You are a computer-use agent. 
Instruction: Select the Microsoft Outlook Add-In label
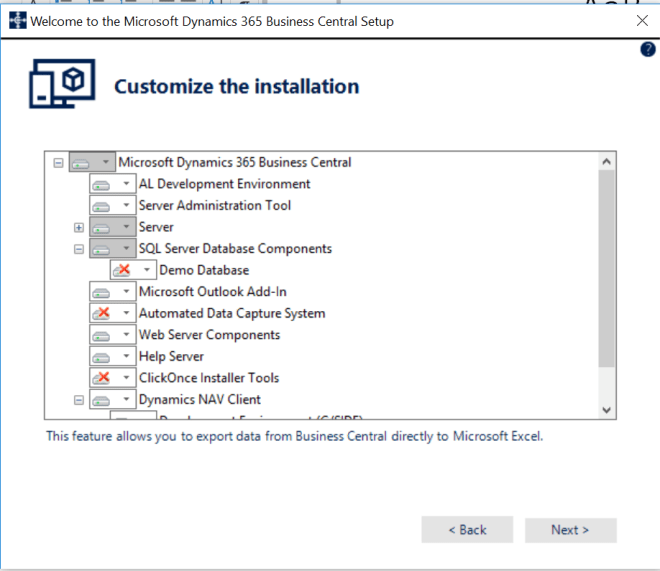tap(213, 292)
